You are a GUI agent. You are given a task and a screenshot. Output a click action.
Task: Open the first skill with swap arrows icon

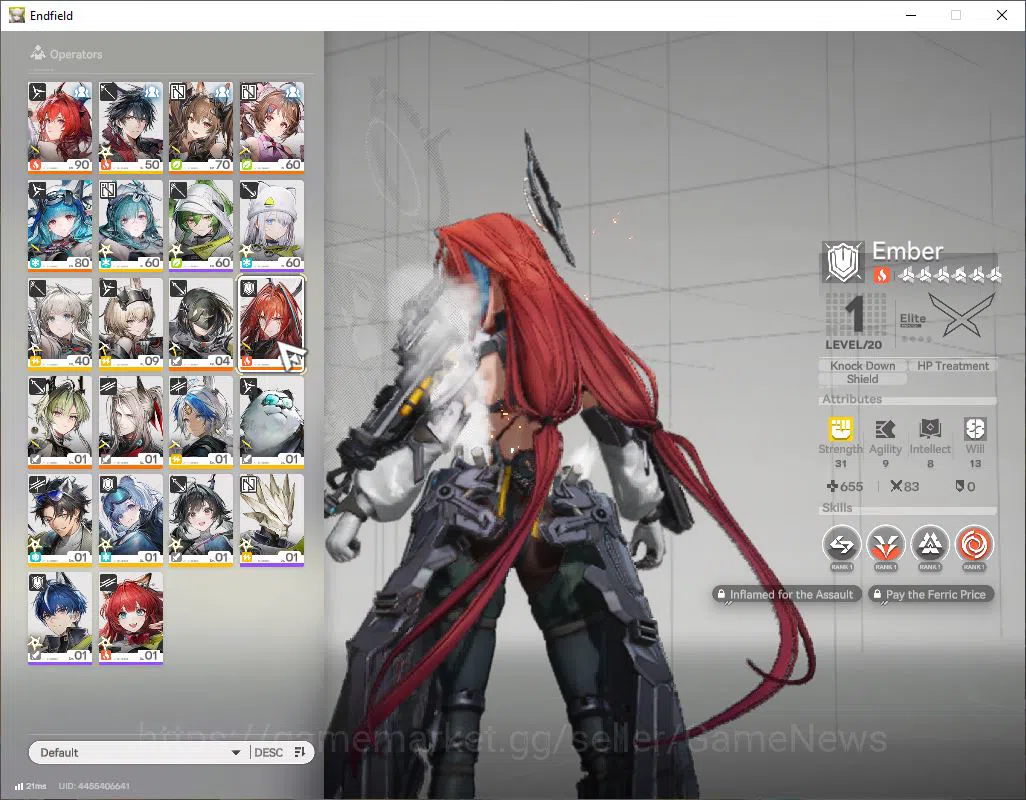pos(841,544)
